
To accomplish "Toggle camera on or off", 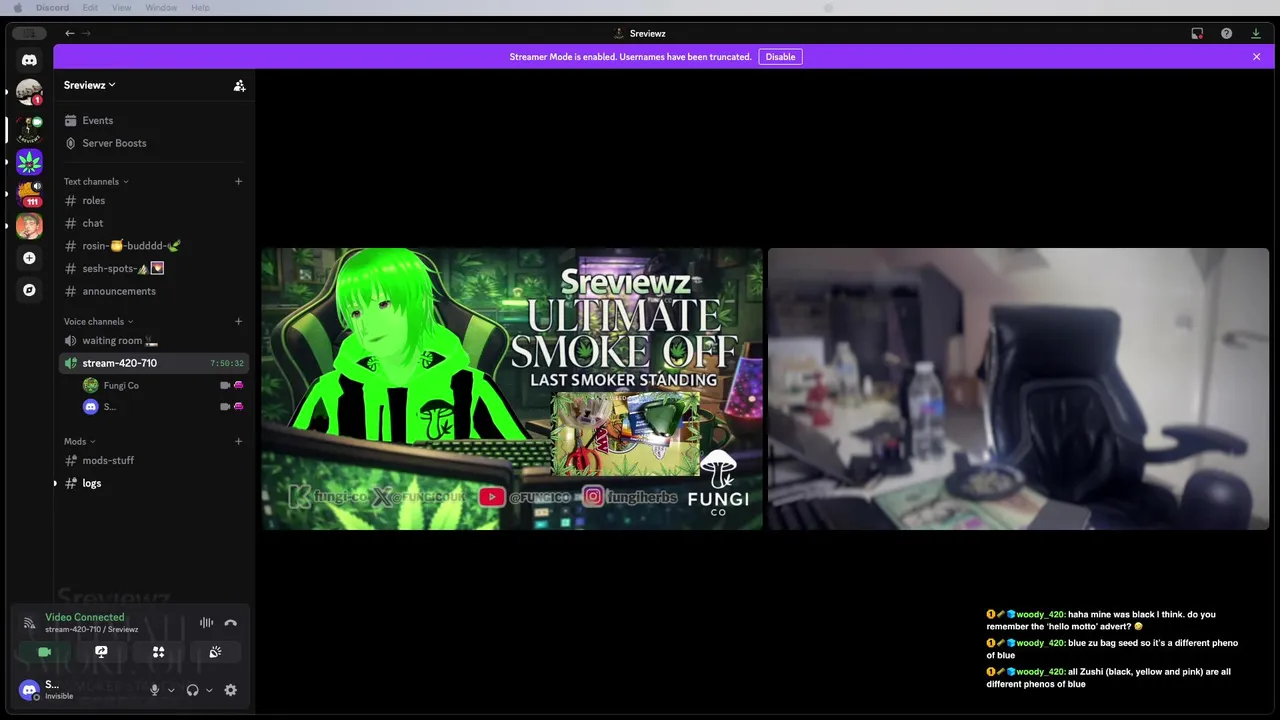I will click(44, 652).
